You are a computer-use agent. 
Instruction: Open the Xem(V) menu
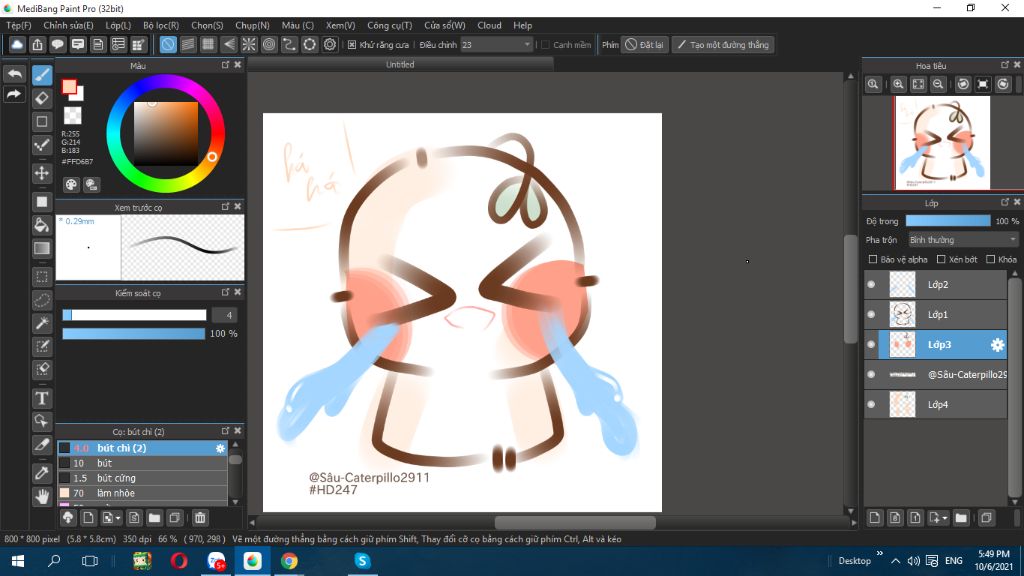click(x=340, y=25)
